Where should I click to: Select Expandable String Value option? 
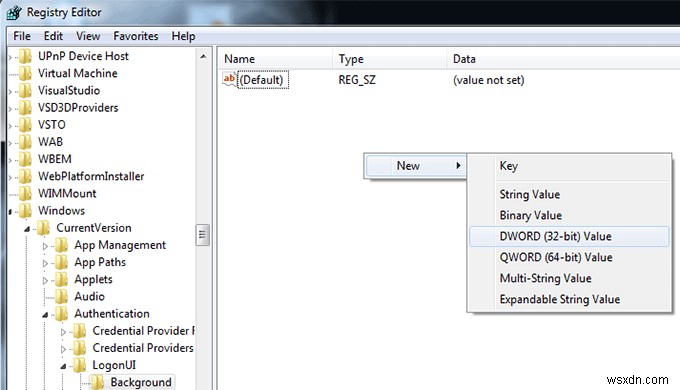[x=569, y=299]
